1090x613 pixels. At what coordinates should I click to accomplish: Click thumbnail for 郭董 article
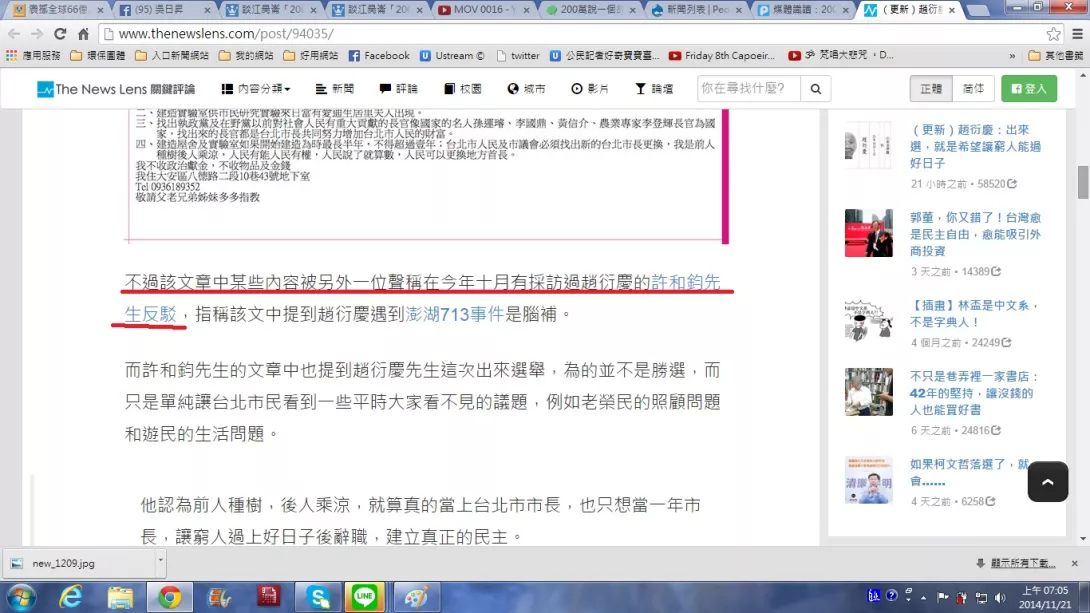[868, 233]
